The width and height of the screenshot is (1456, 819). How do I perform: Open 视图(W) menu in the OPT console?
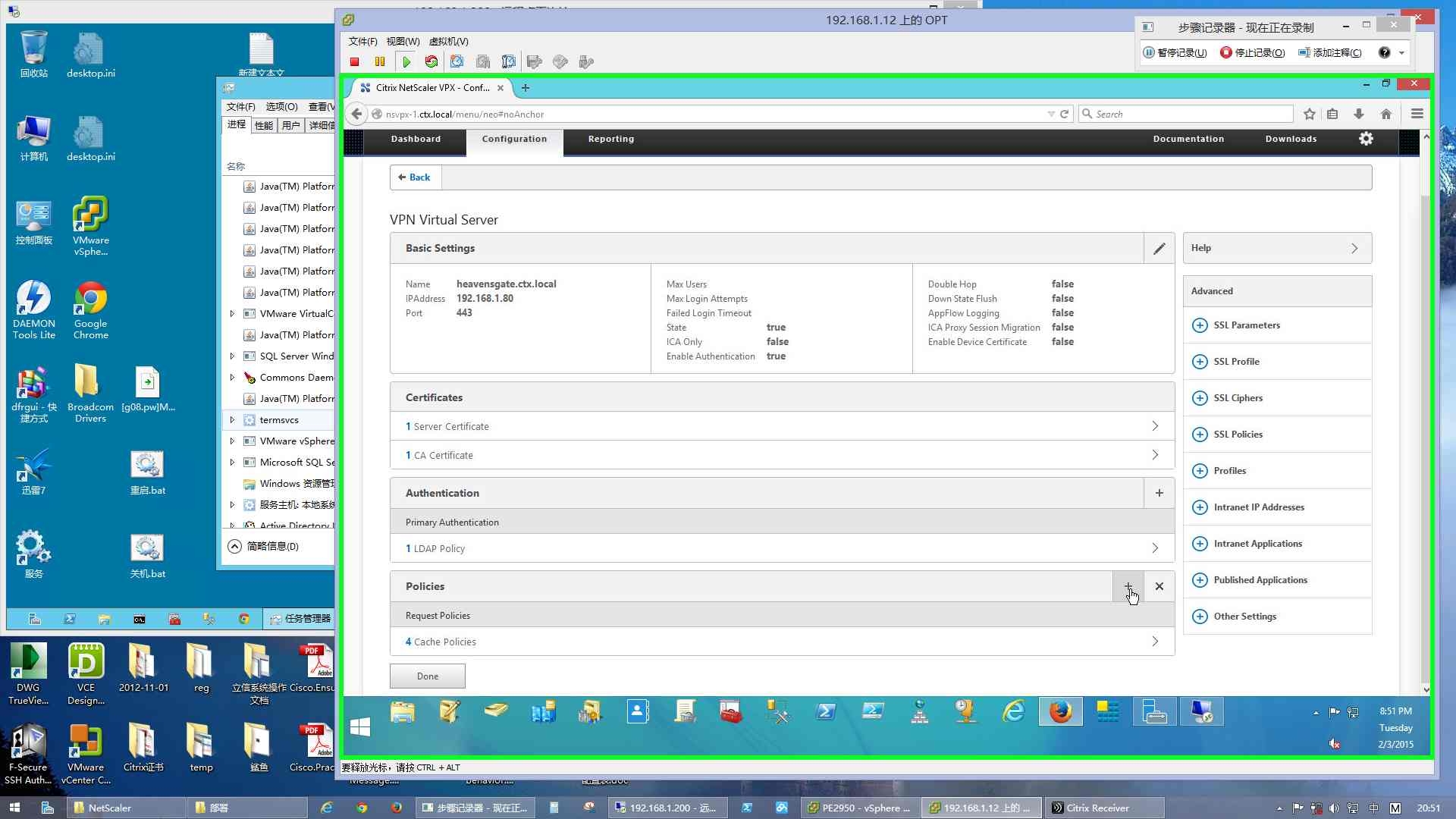pyautogui.click(x=403, y=42)
